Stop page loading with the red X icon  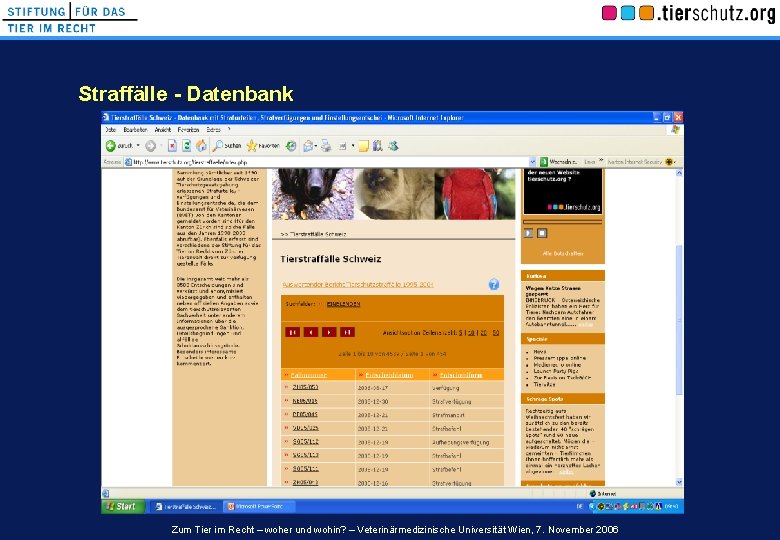tap(172, 146)
